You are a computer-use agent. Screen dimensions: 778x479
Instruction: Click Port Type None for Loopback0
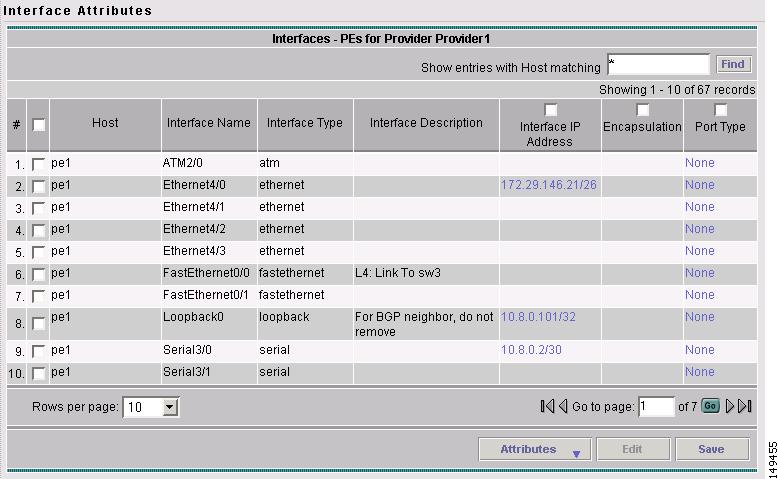tap(700, 317)
